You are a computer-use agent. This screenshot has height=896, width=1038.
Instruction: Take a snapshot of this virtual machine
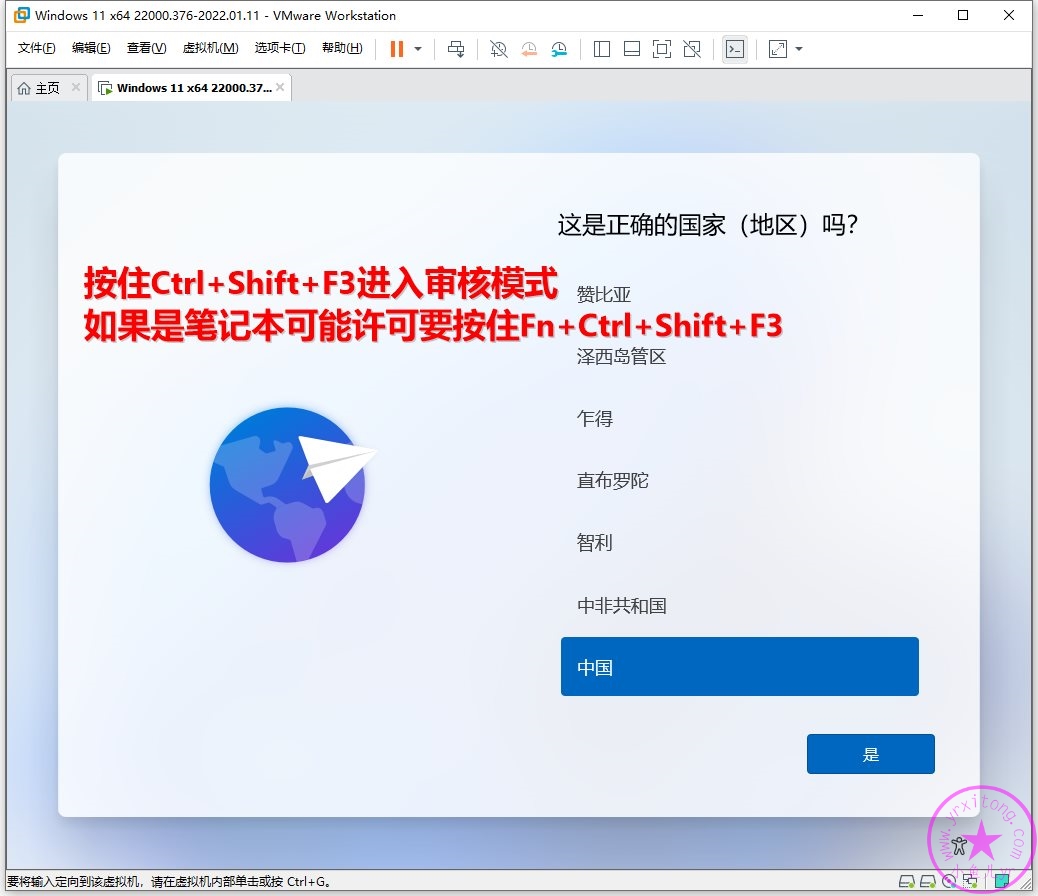[x=498, y=49]
